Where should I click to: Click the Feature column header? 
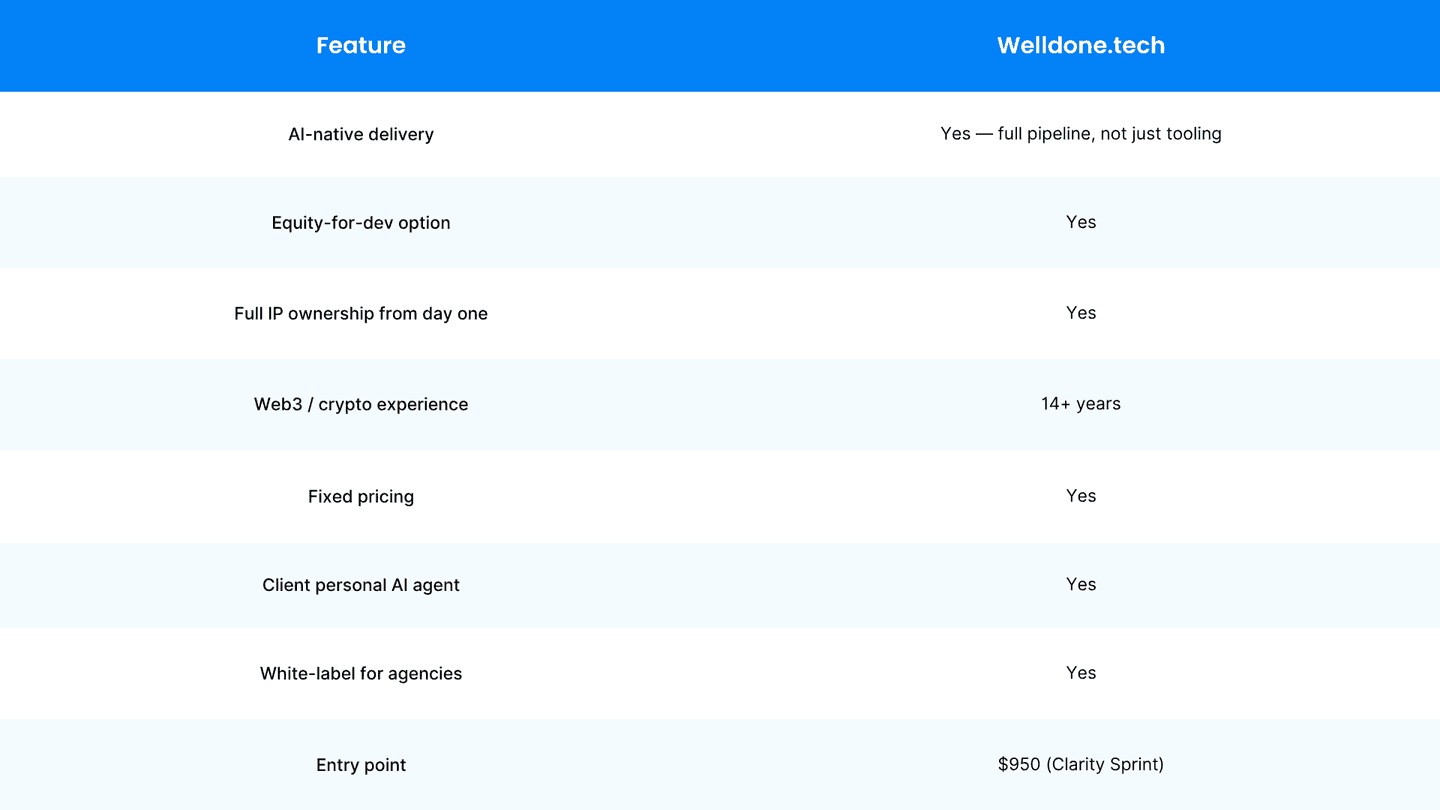click(x=361, y=45)
